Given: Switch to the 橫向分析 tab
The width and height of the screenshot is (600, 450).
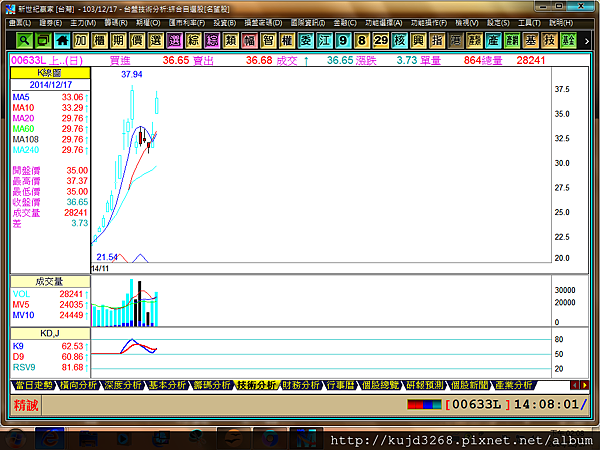Looking at the screenshot, I should (x=78, y=385).
